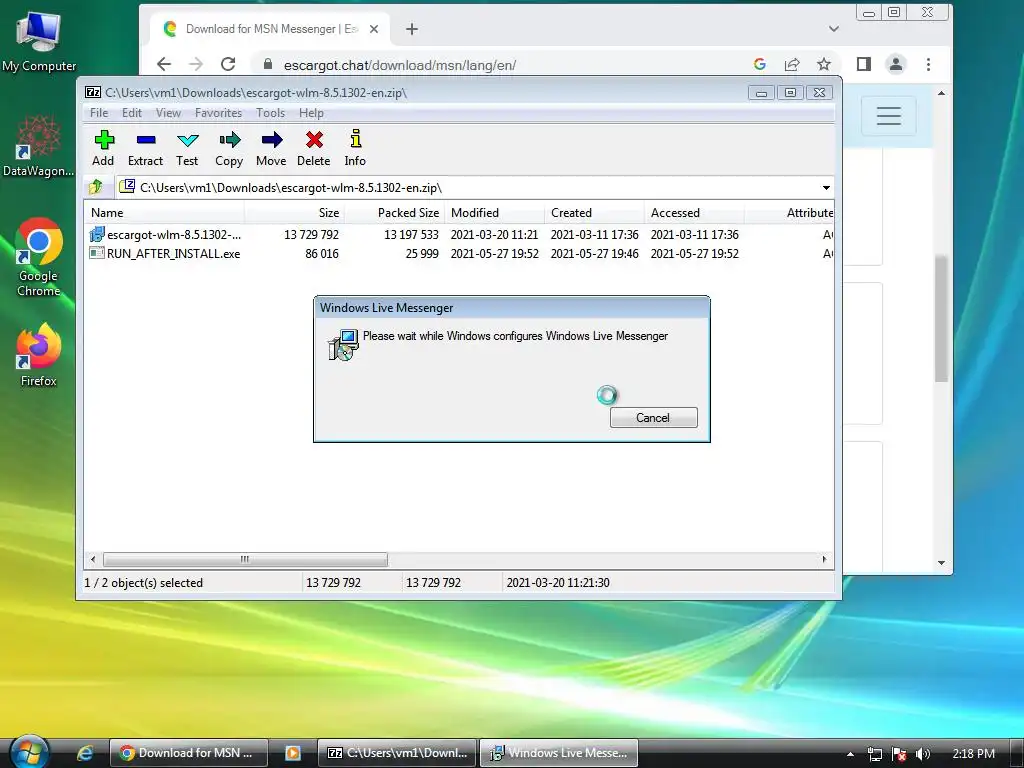Launch Firefox from the desktop
The height and width of the screenshot is (768, 1024).
[39, 355]
